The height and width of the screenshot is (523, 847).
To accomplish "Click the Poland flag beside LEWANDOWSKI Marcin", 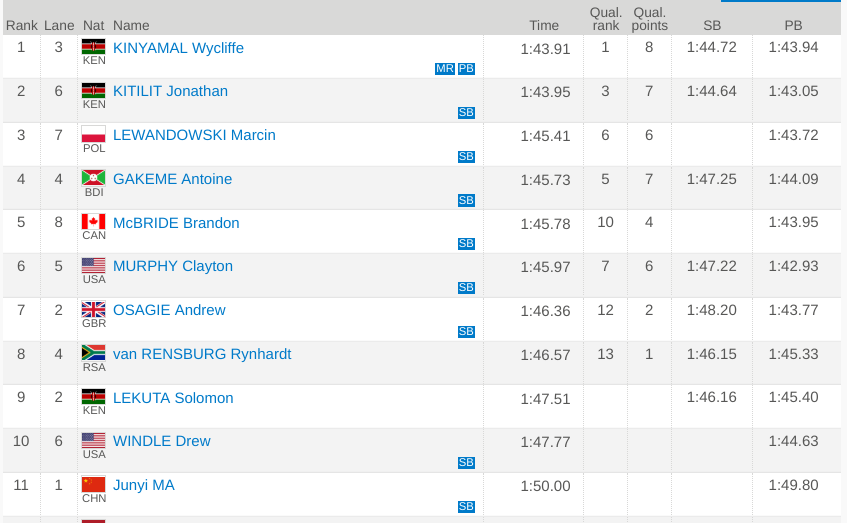I will [93, 134].
